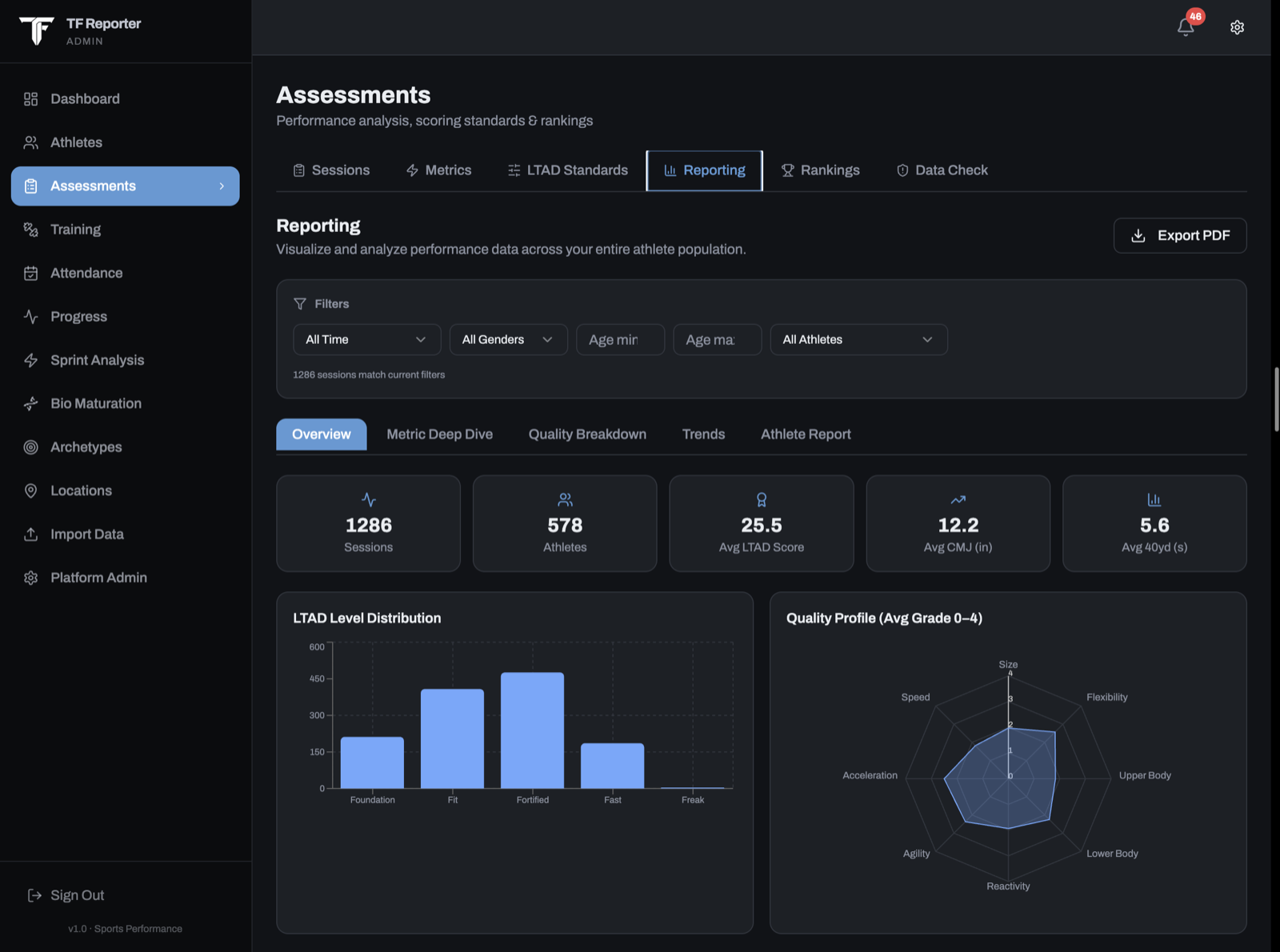1280x952 pixels.
Task: Click the TF Reporter logo icon
Action: pyautogui.click(x=36, y=30)
